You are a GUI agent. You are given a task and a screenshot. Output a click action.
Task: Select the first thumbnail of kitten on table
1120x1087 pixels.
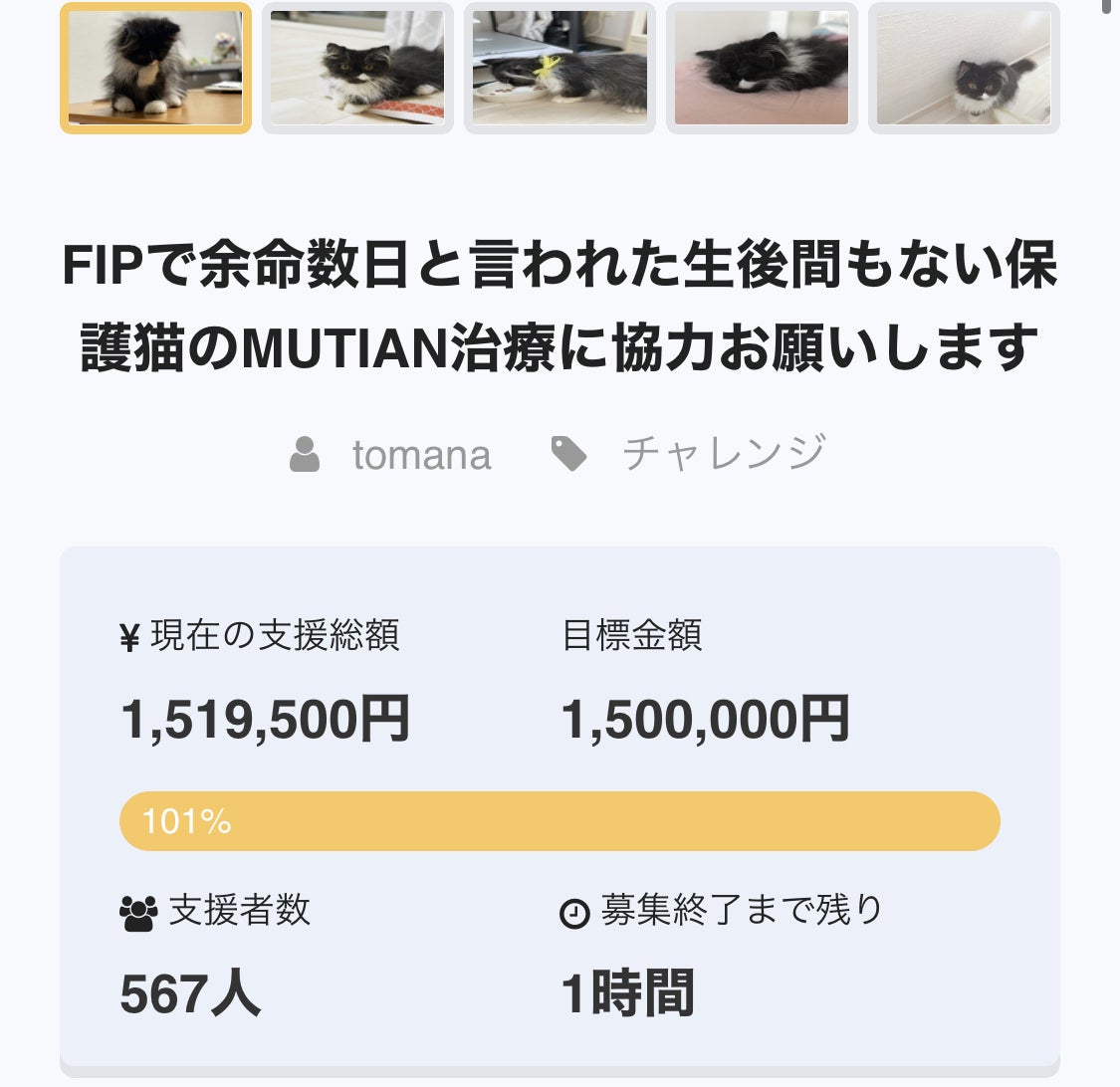(155, 68)
